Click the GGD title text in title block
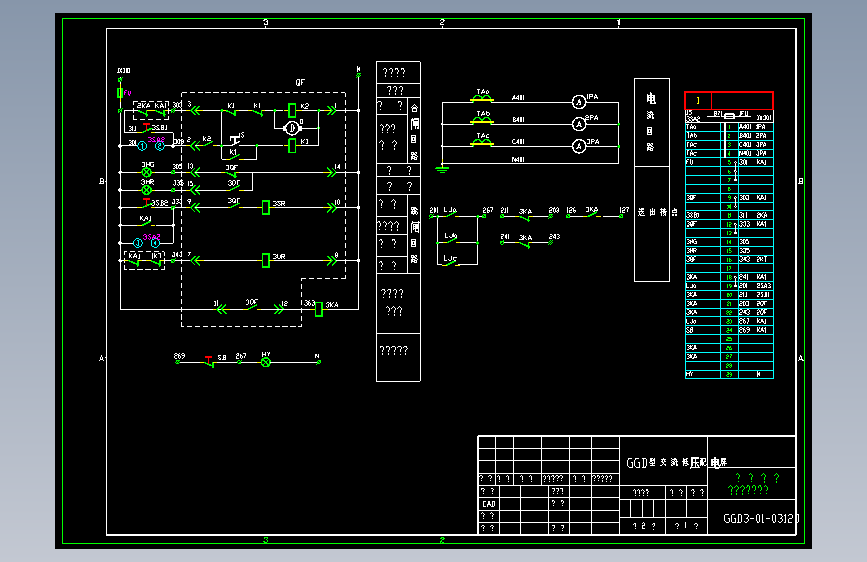 (x=676, y=462)
